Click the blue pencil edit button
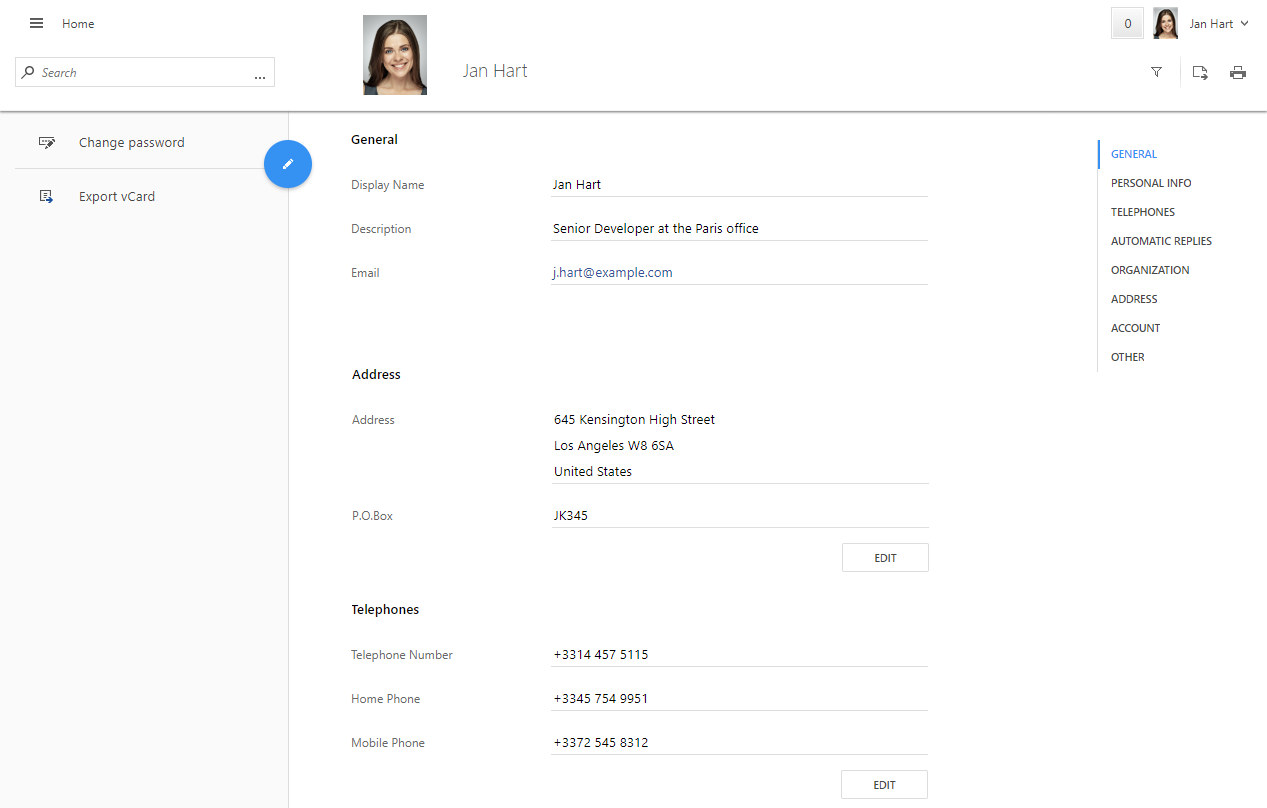This screenshot has width=1267, height=808. click(x=287, y=163)
